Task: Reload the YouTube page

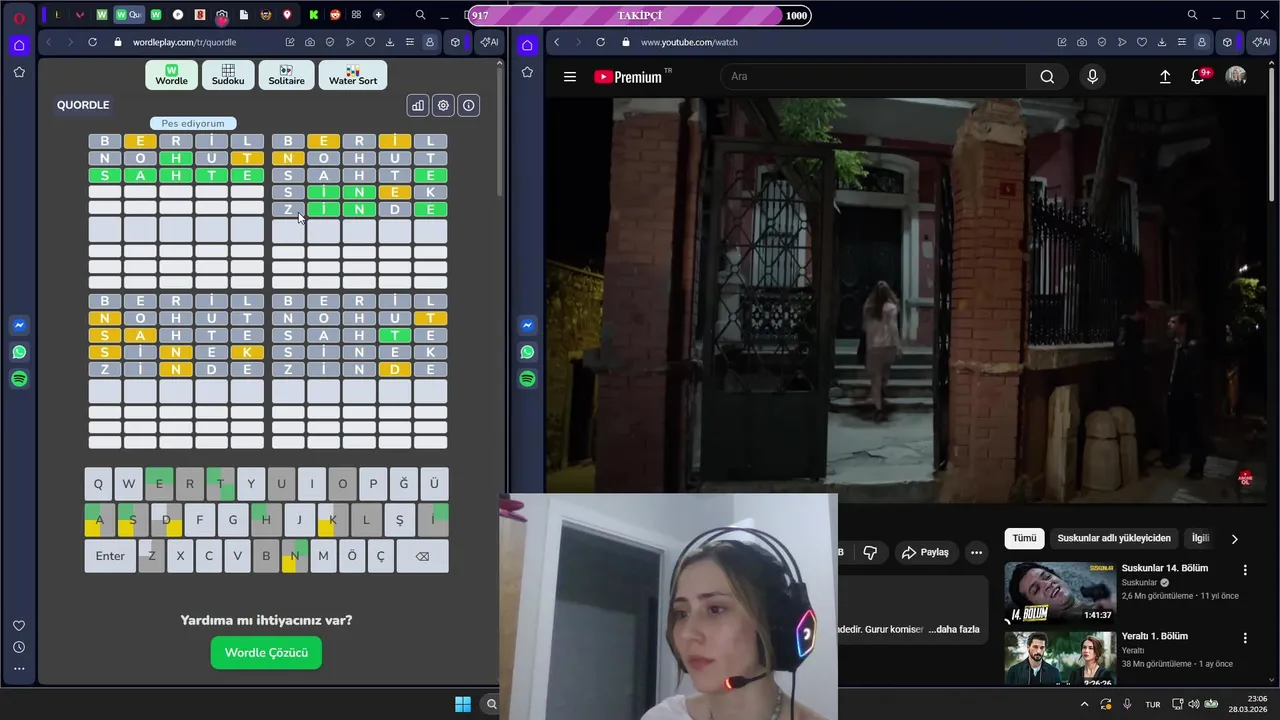Action: click(600, 42)
